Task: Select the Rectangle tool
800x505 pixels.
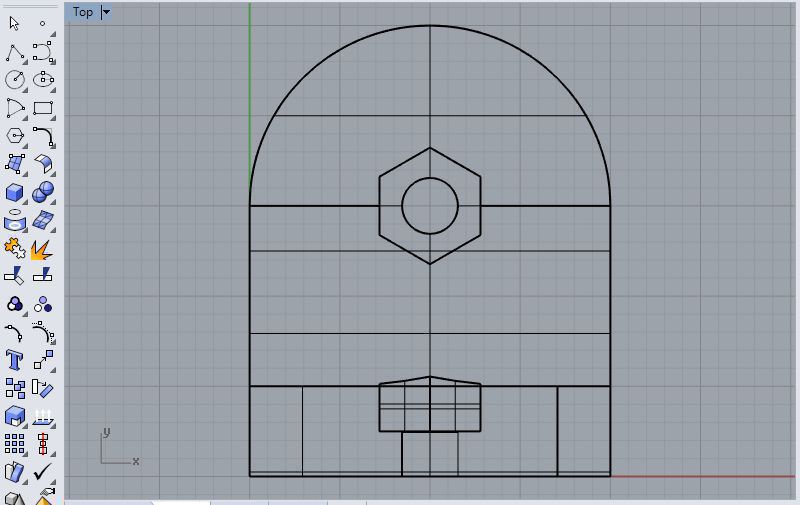Action: point(43,108)
